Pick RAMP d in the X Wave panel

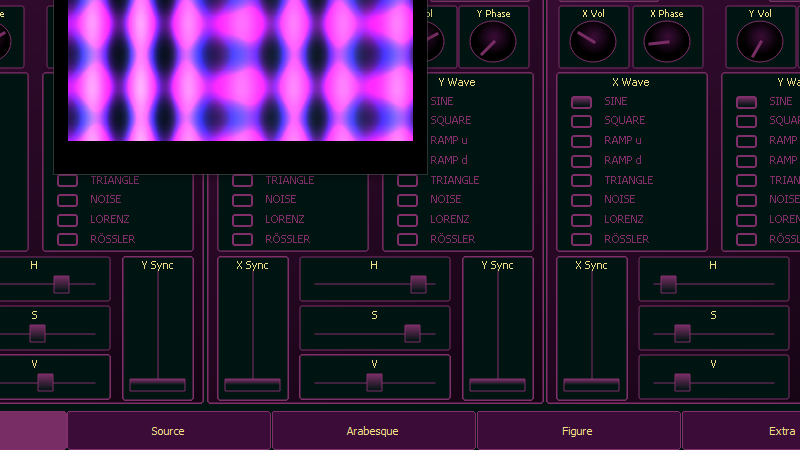(x=581, y=161)
